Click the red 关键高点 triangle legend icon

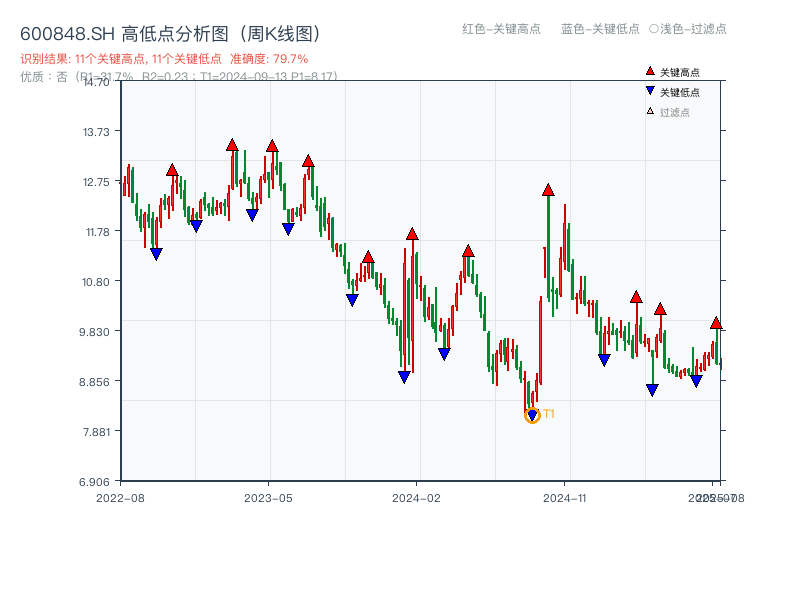649,71
